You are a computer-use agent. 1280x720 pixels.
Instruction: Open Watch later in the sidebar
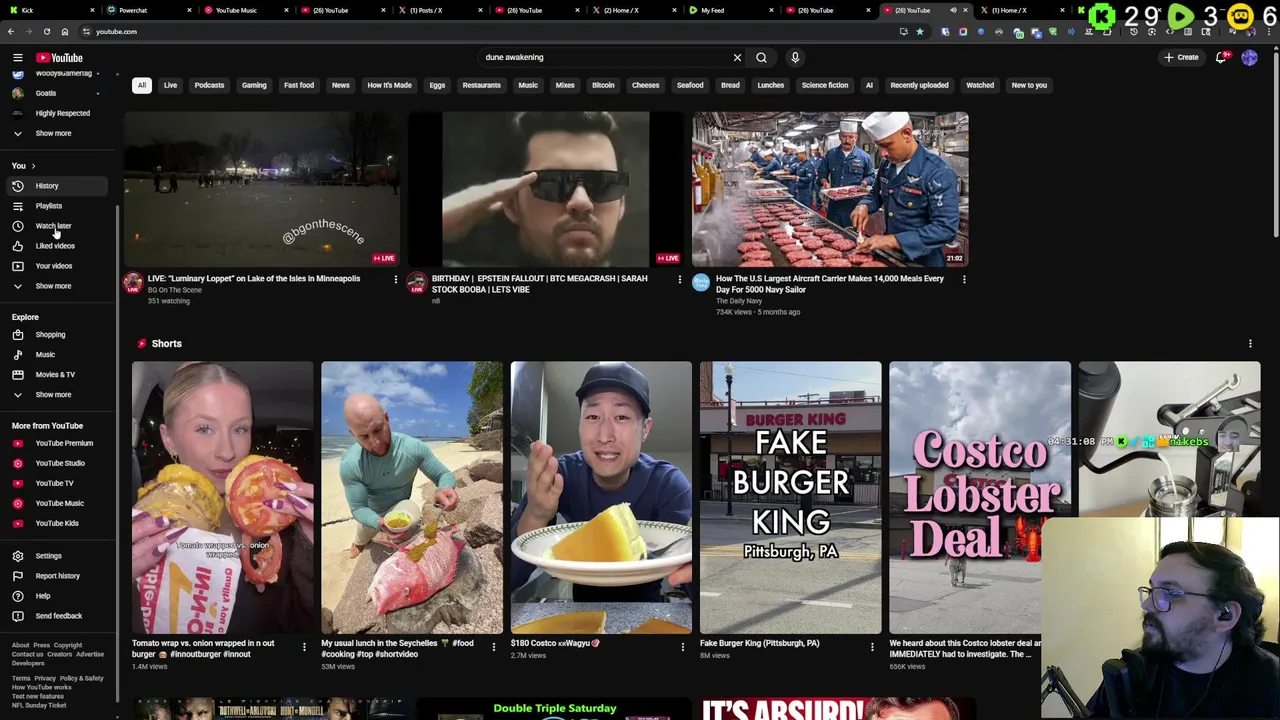pos(58,226)
